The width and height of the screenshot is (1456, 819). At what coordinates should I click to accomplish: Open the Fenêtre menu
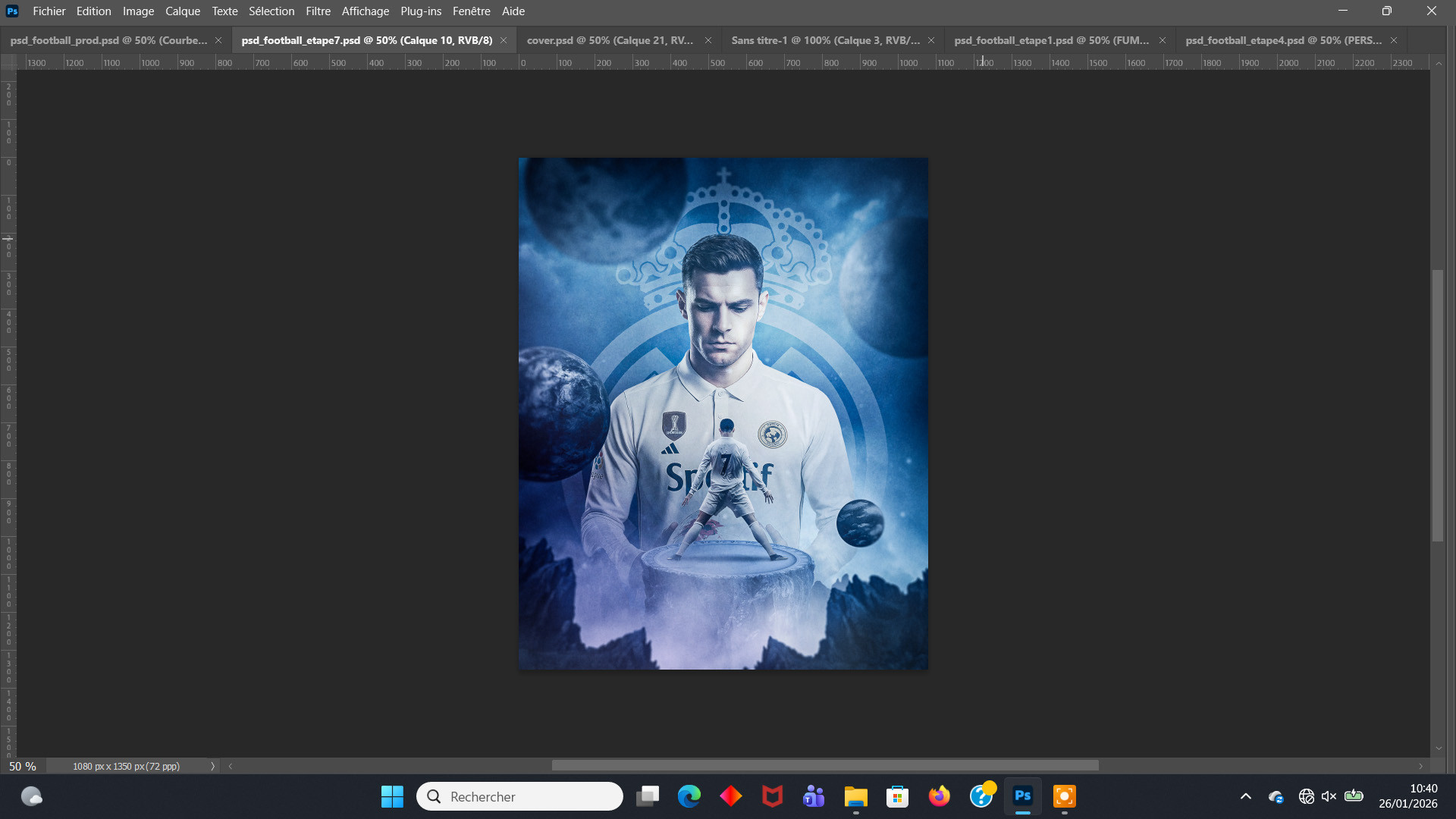point(471,11)
